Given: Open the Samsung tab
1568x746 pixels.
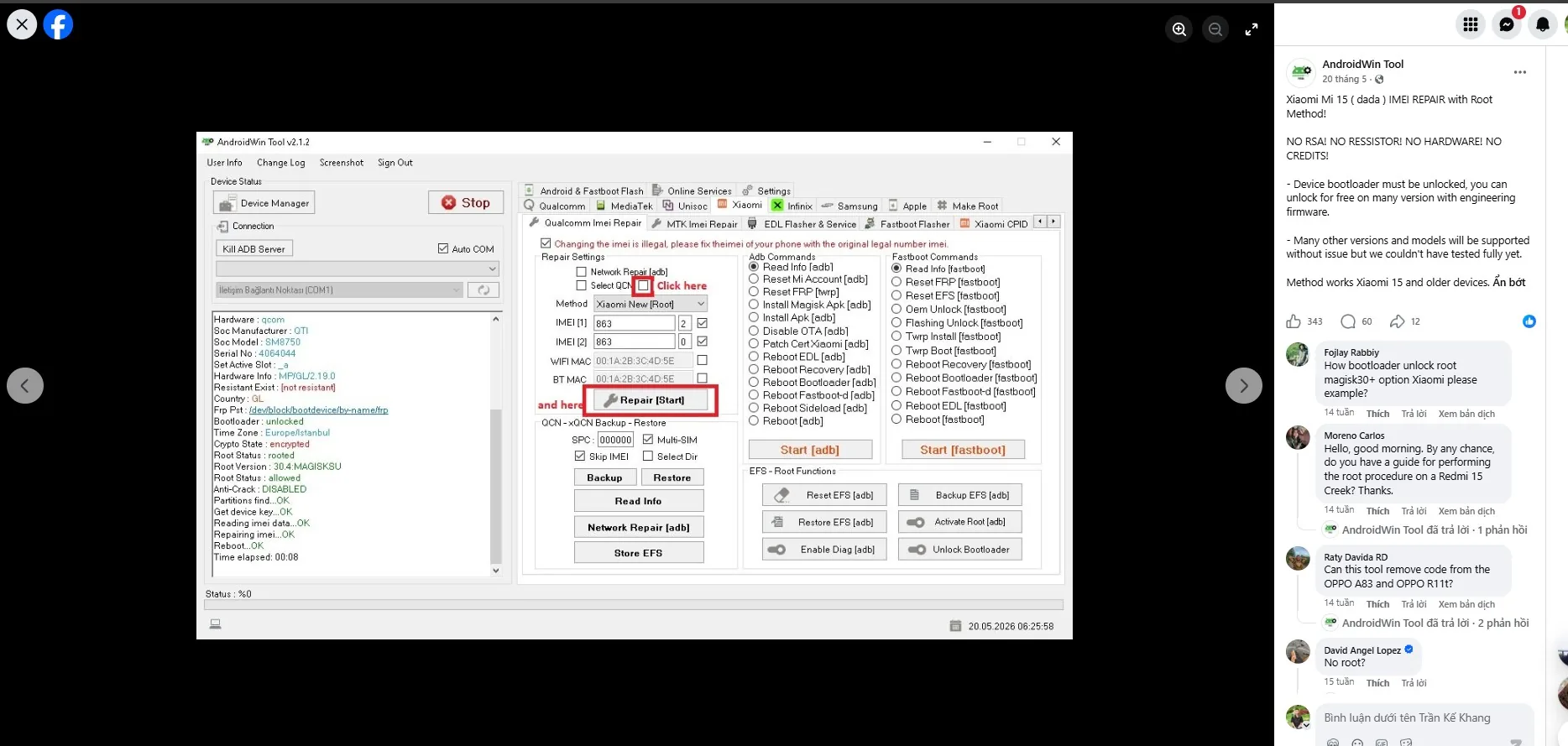Looking at the screenshot, I should pyautogui.click(x=849, y=206).
